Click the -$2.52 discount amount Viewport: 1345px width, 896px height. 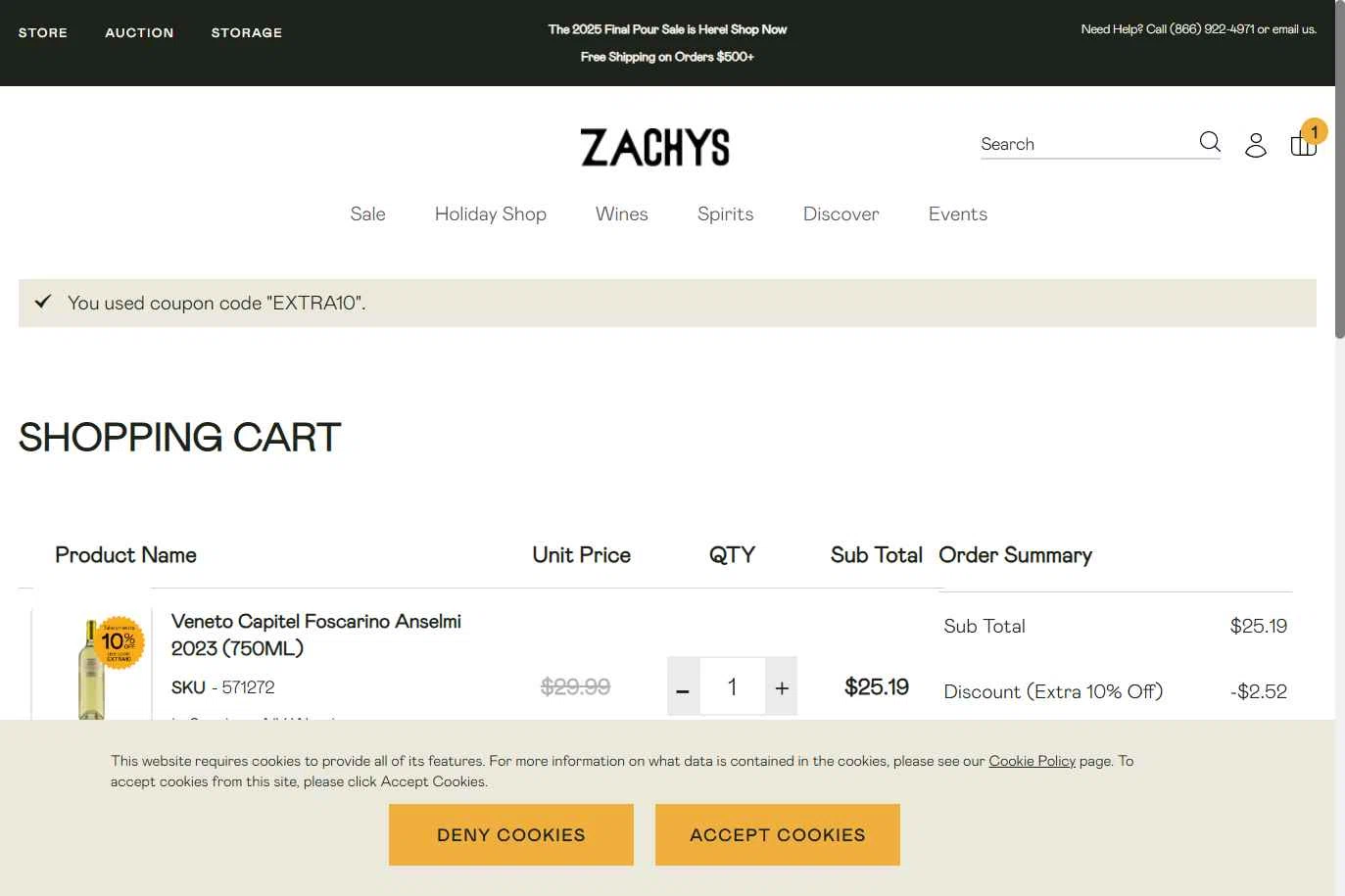(1259, 691)
